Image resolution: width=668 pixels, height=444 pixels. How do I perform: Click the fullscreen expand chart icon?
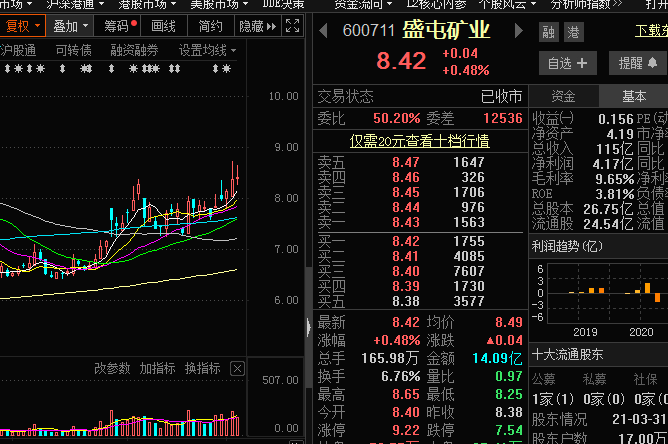tap(292, 26)
